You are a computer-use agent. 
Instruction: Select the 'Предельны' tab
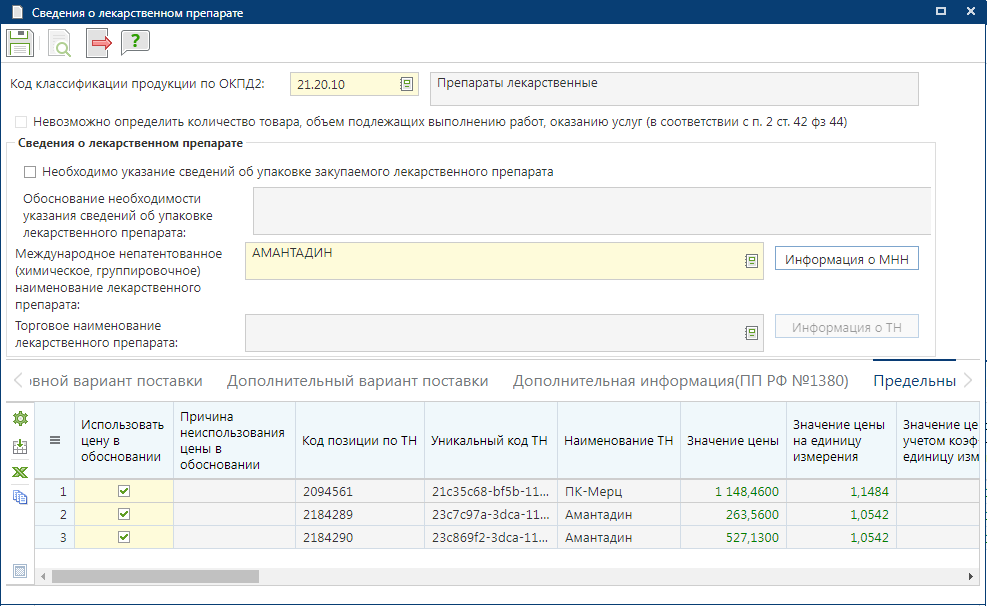[x=915, y=381]
